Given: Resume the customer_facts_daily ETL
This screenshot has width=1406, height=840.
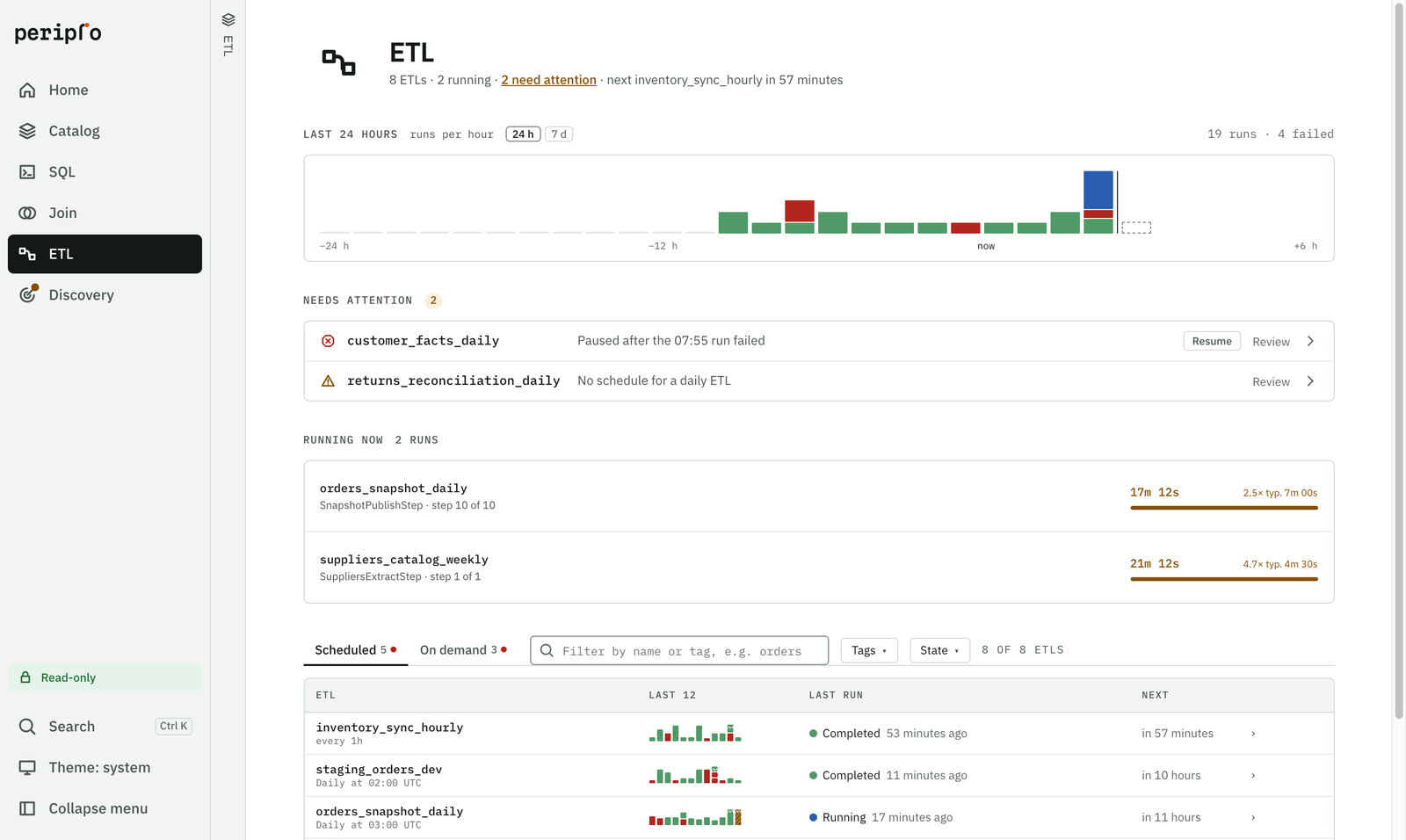Looking at the screenshot, I should coord(1212,341).
